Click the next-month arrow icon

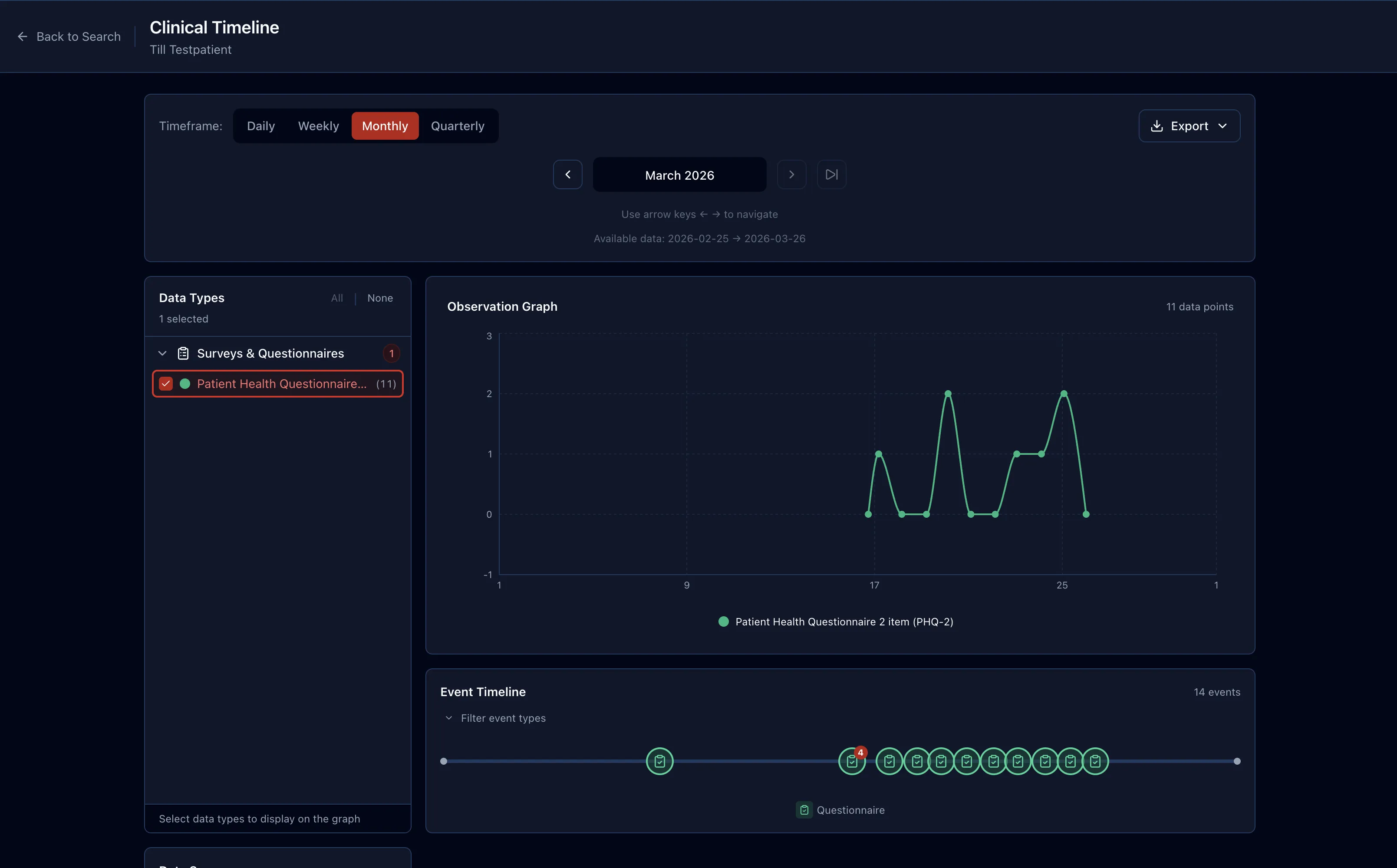pyautogui.click(x=791, y=174)
